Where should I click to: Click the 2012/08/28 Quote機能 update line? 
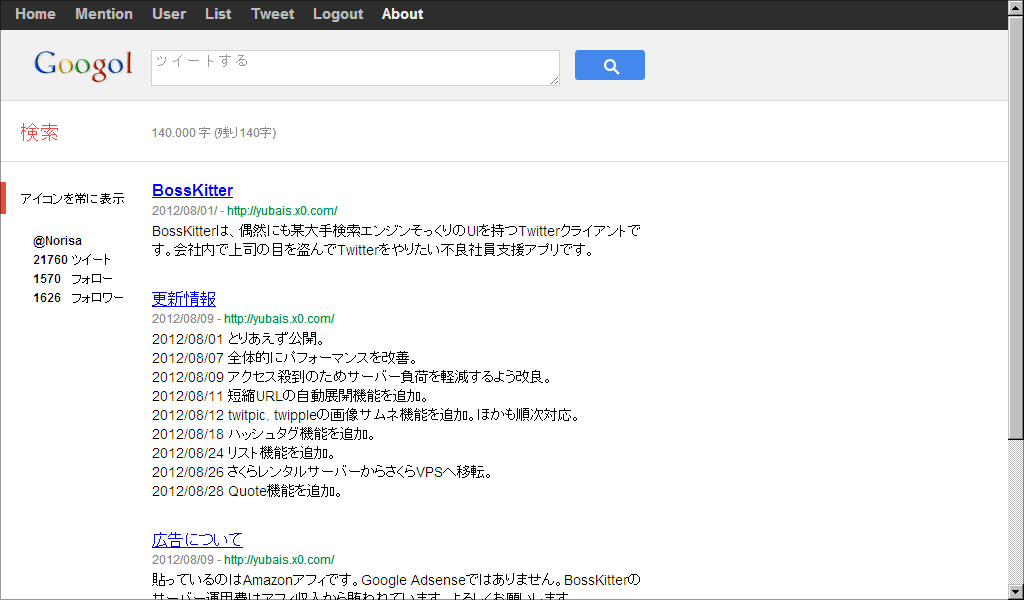[x=248, y=491]
